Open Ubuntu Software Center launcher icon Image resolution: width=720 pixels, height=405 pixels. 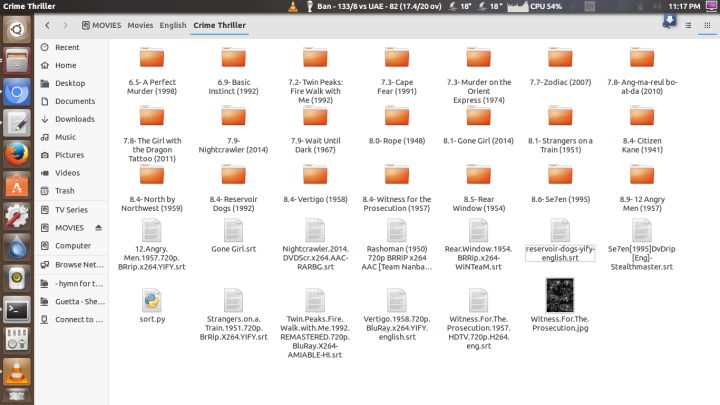(17, 185)
